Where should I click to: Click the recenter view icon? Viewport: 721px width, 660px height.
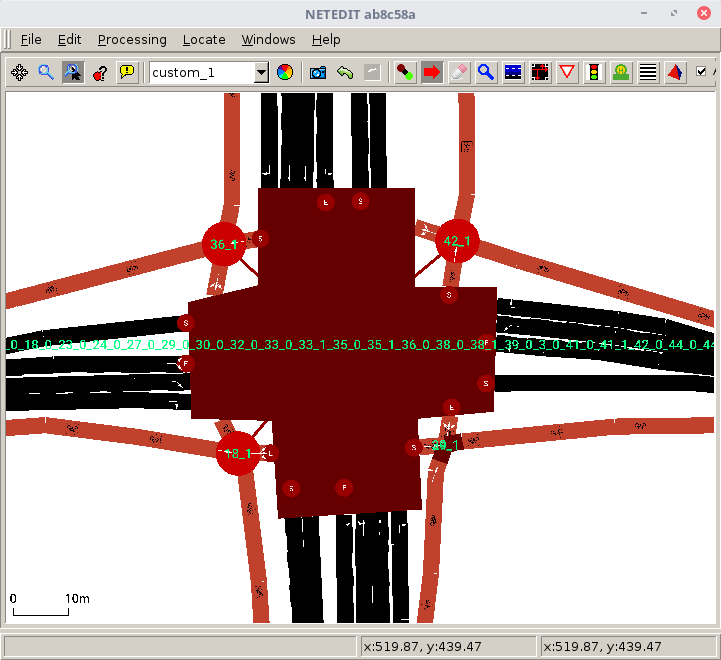click(19, 72)
